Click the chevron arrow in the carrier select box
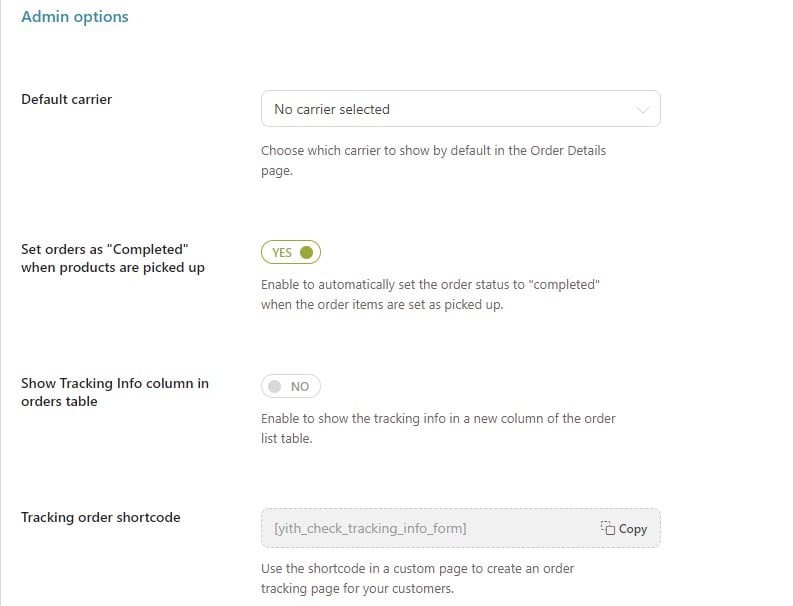 pos(643,110)
